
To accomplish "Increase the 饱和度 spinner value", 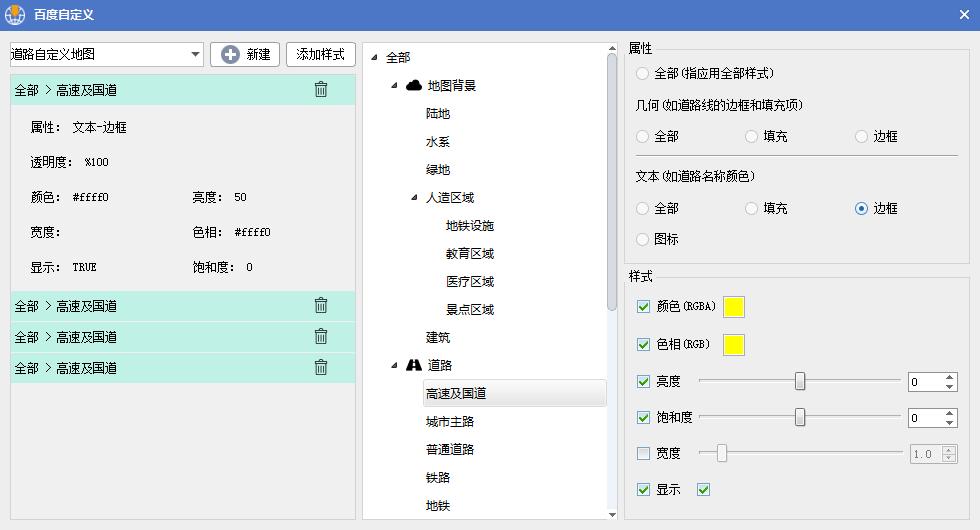I will click(949, 413).
